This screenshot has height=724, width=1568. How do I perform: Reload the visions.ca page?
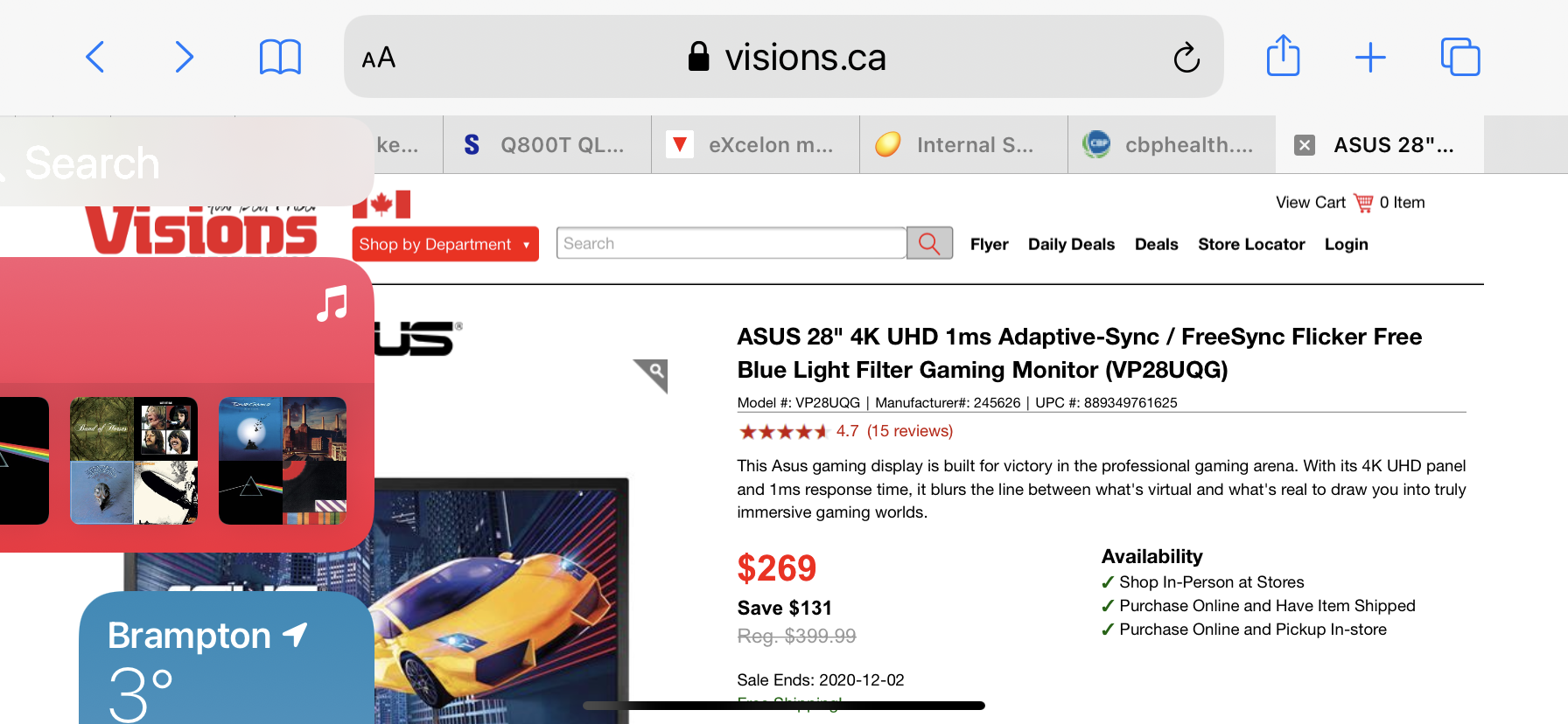click(x=1186, y=58)
